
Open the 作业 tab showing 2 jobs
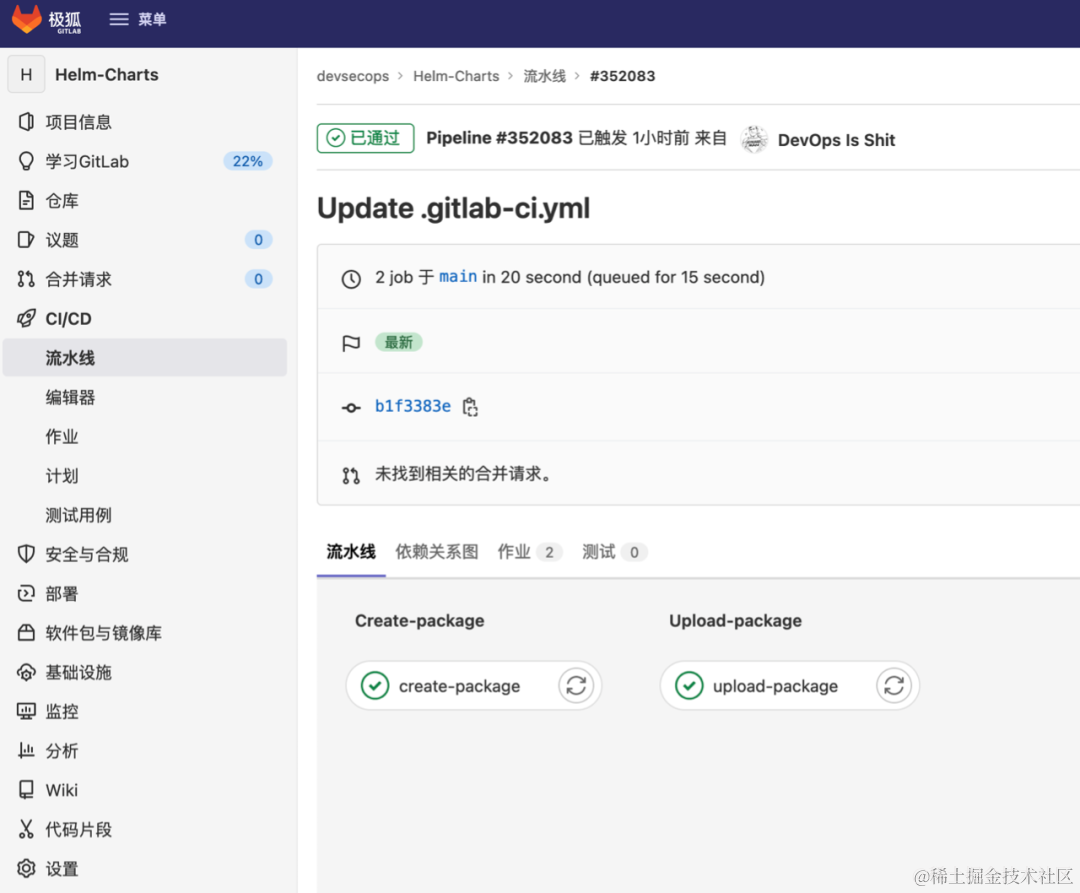[517, 551]
